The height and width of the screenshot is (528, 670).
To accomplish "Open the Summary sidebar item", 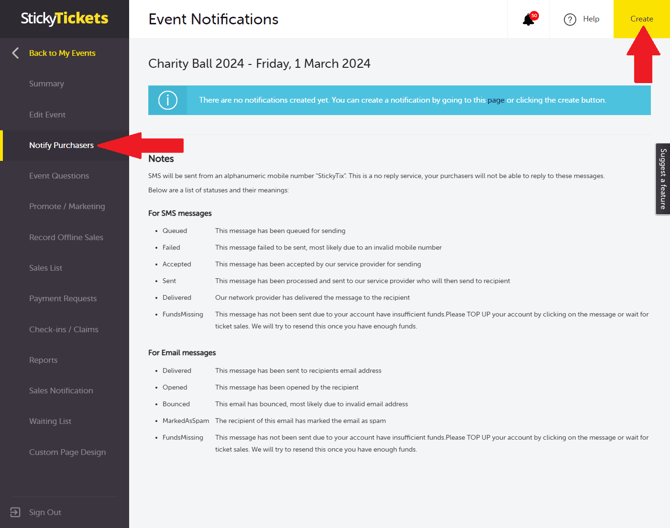I will (x=47, y=84).
